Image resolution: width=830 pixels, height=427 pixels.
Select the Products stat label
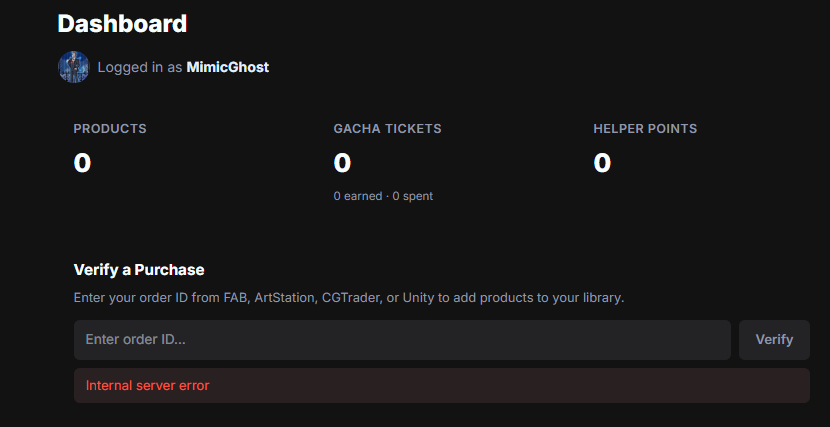coord(110,129)
